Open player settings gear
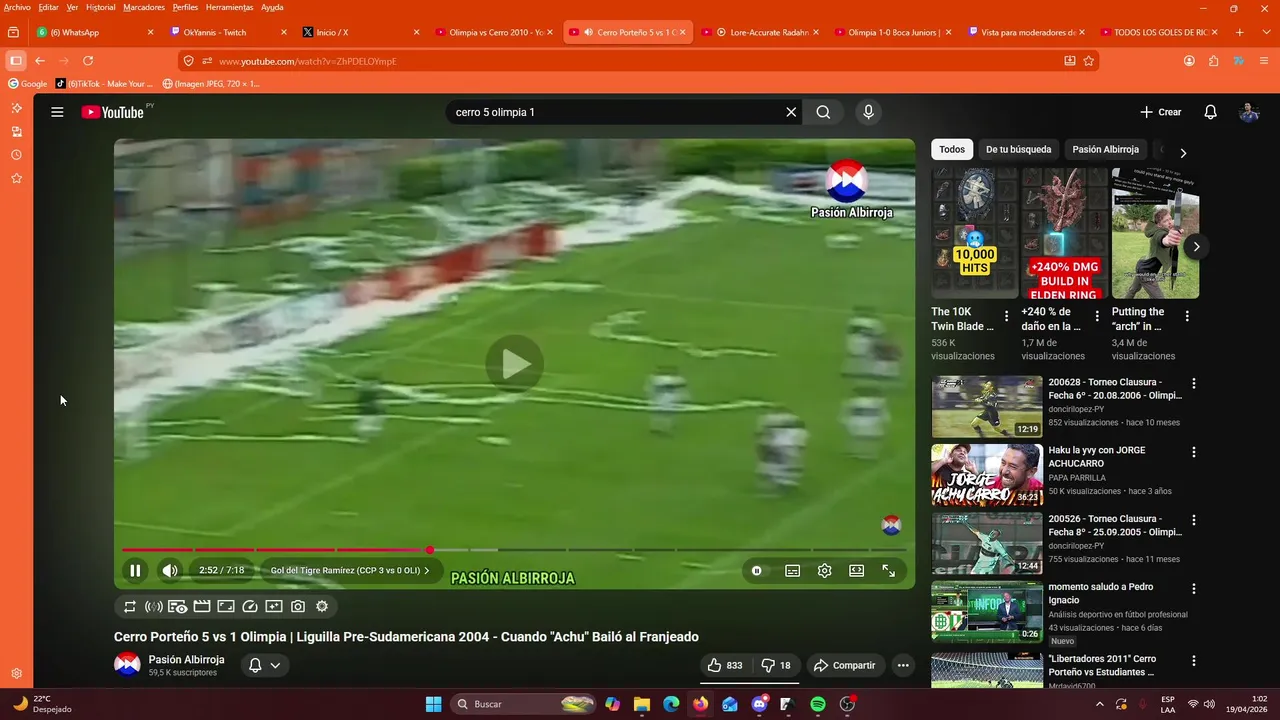 coord(824,571)
